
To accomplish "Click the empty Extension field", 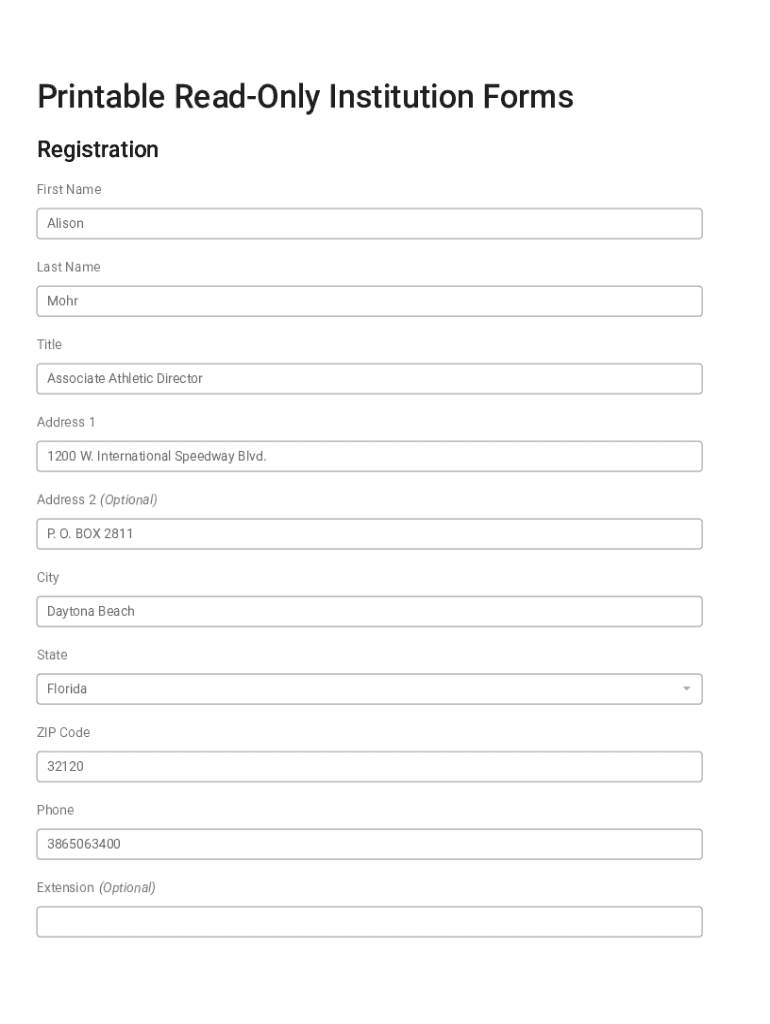I will point(369,921).
